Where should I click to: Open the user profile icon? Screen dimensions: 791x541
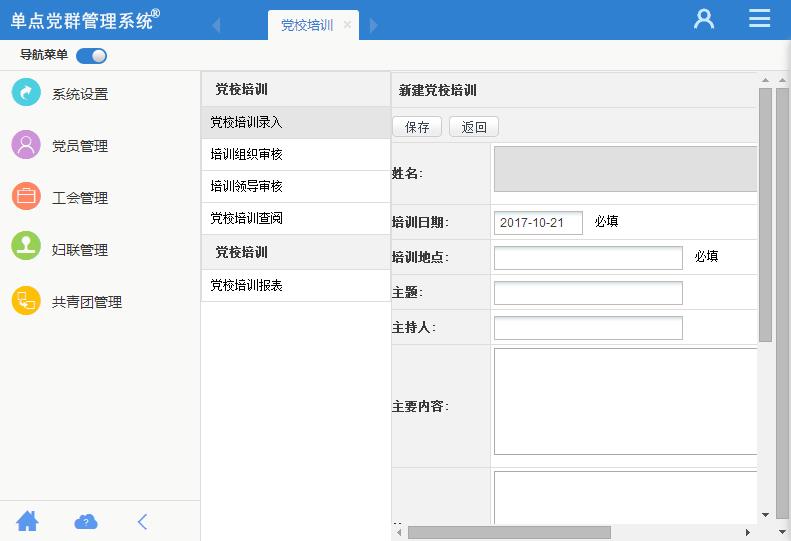tap(704, 19)
